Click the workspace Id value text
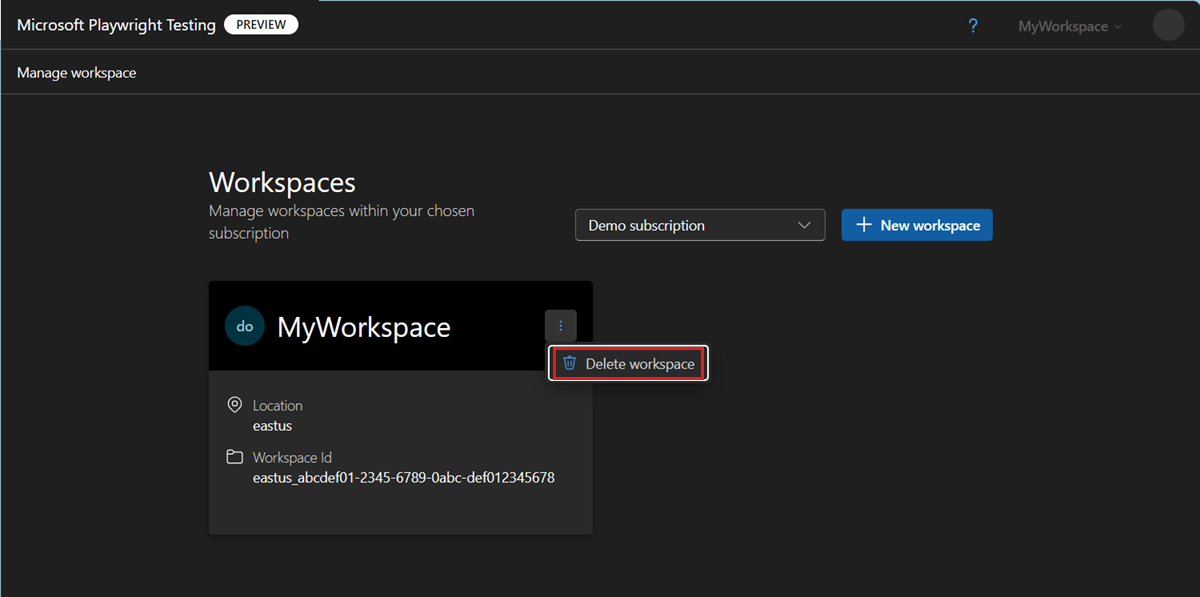Viewport: 1200px width, 597px height. [403, 478]
